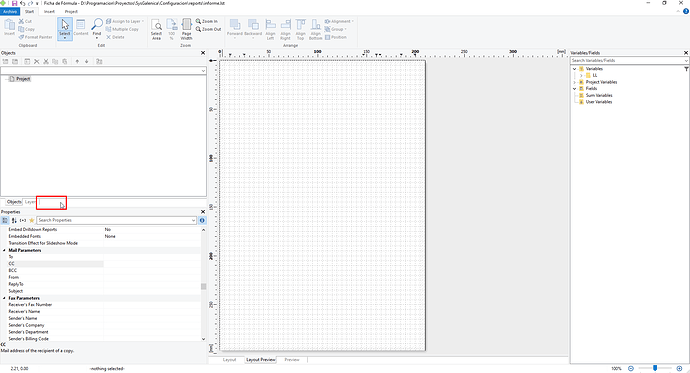
Task: Click the Zoom Out icon
Action: [x=208, y=29]
